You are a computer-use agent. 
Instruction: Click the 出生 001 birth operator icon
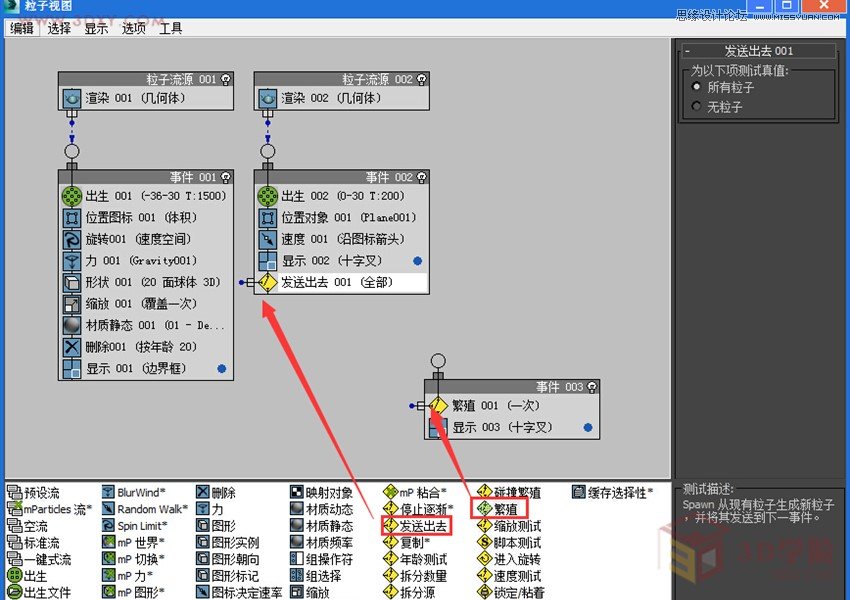pos(71,196)
